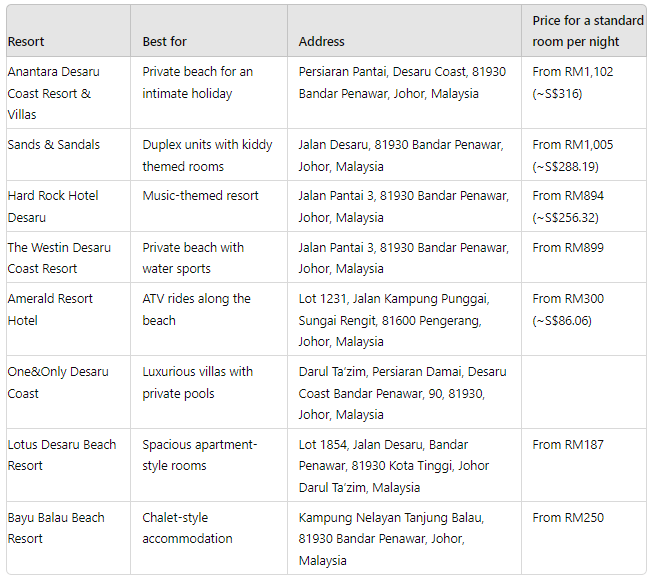Open Hard Rock Hotel Desaru entry

pyautogui.click(x=53, y=206)
